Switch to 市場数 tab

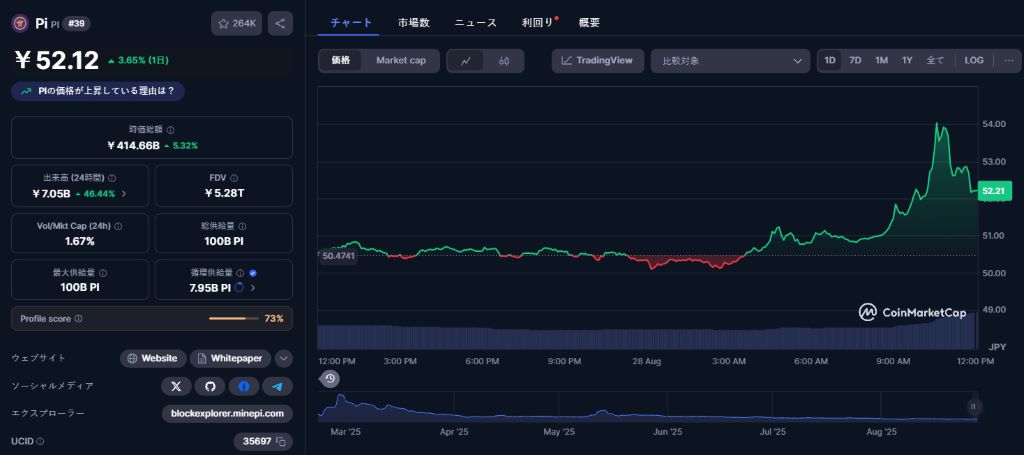(x=414, y=23)
